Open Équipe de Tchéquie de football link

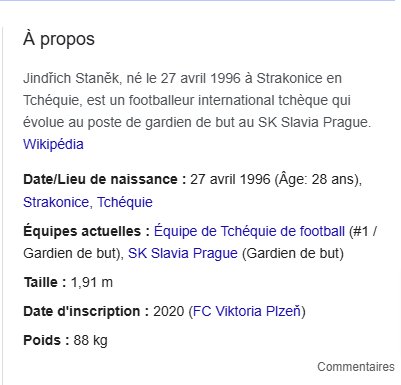point(249,231)
